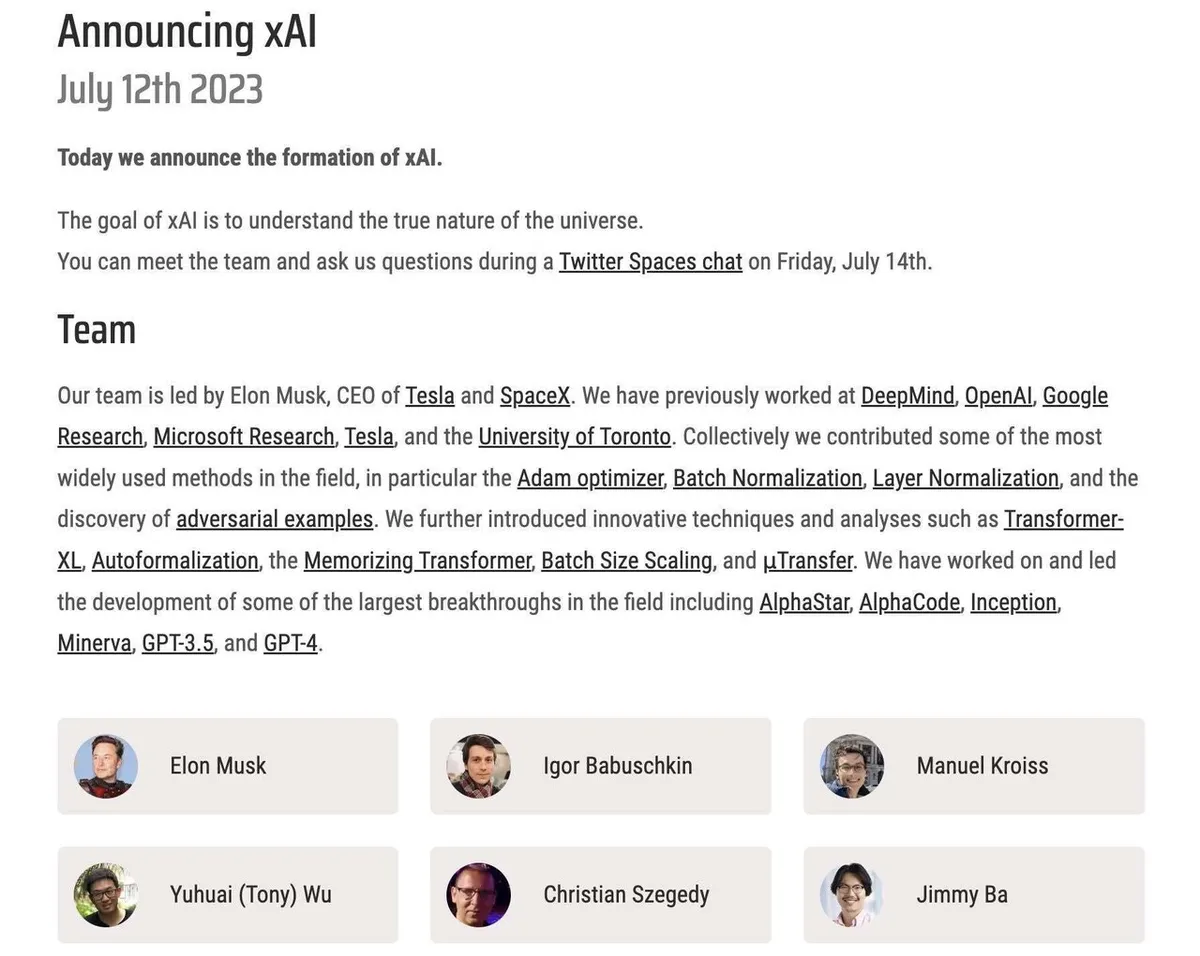Click Elon Musk's avatar photo
The height and width of the screenshot is (956, 1200).
click(105, 766)
